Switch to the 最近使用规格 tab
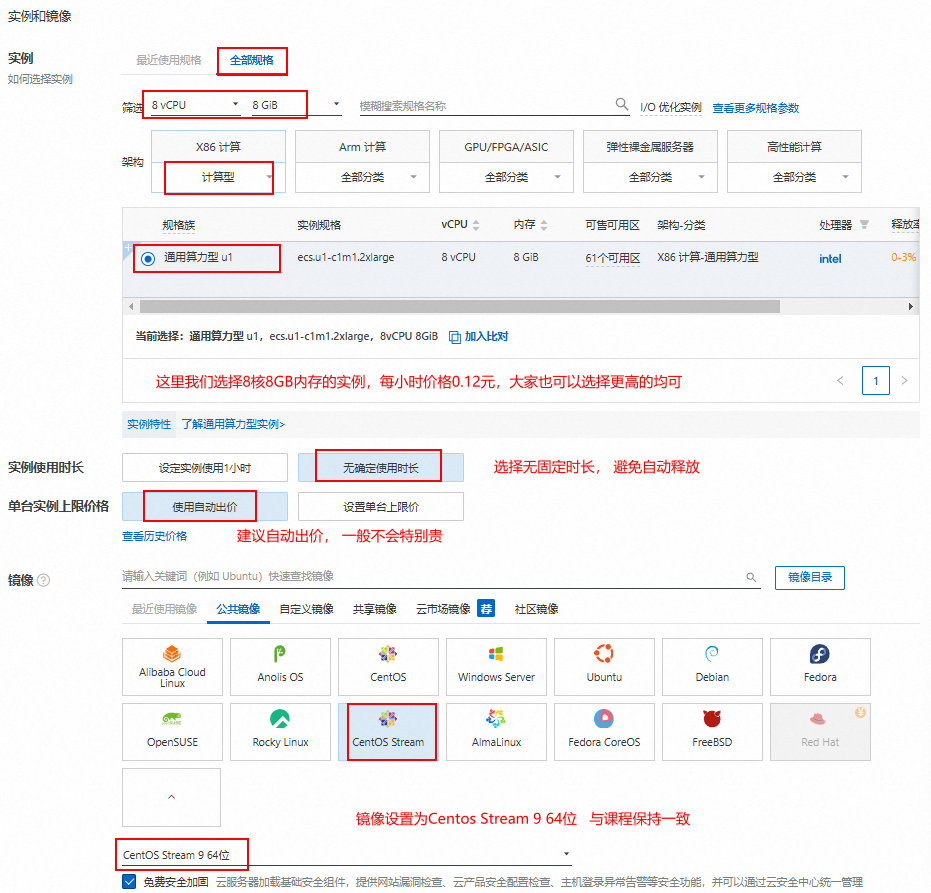The width and height of the screenshot is (931, 893). tap(169, 60)
